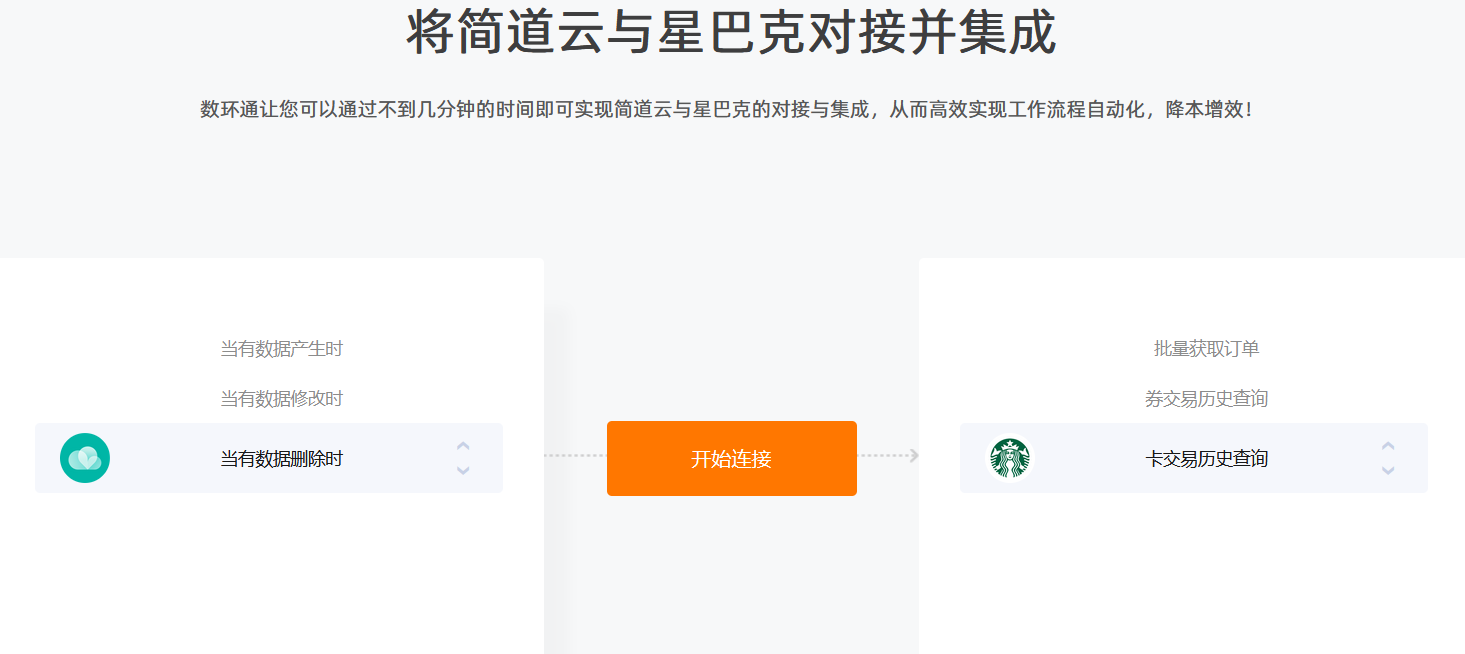Click the Starbucks logo icon
Screen dimensions: 1465x654
(x=1010, y=458)
